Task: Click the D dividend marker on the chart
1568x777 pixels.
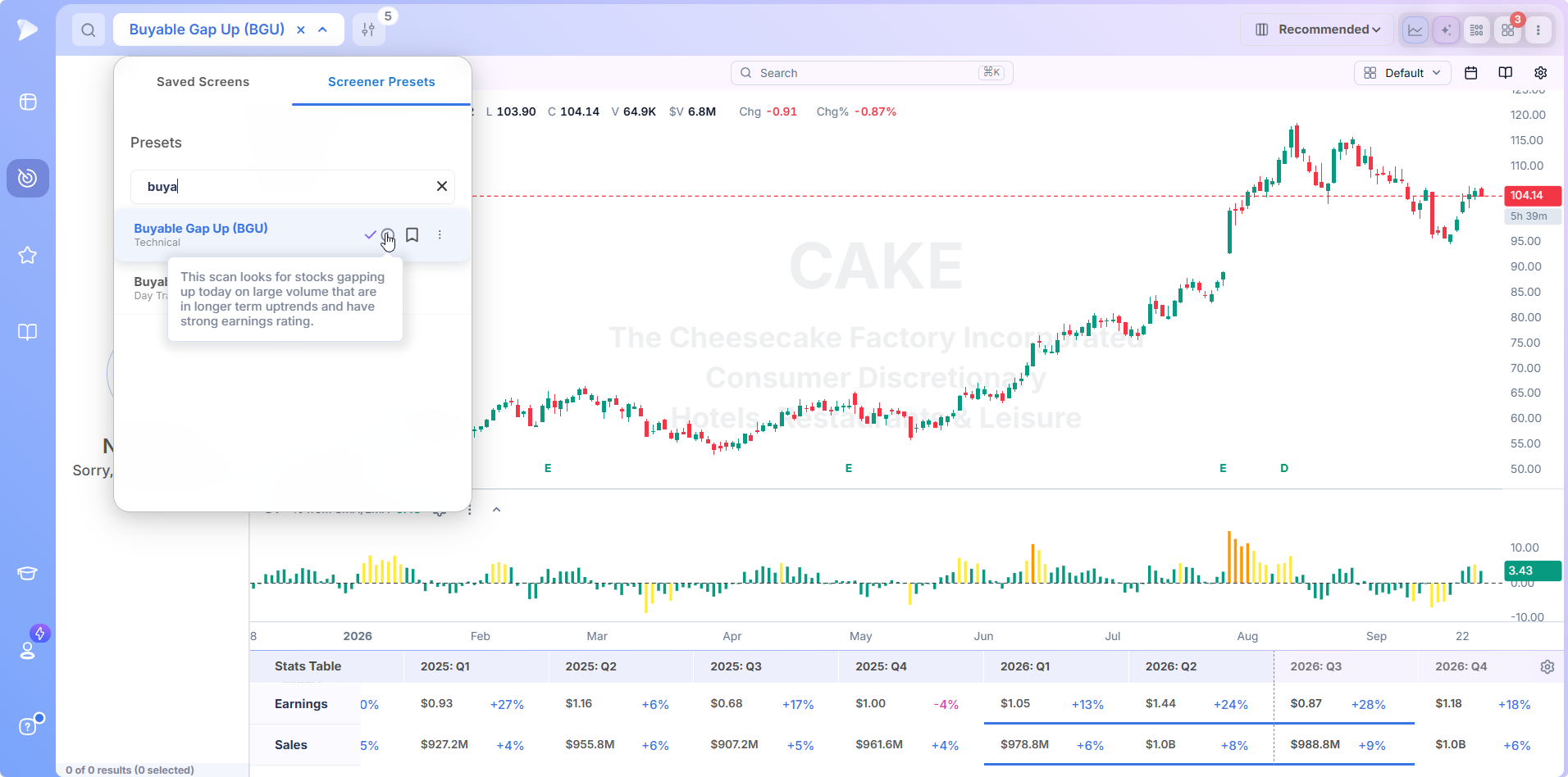Action: click(x=1284, y=468)
